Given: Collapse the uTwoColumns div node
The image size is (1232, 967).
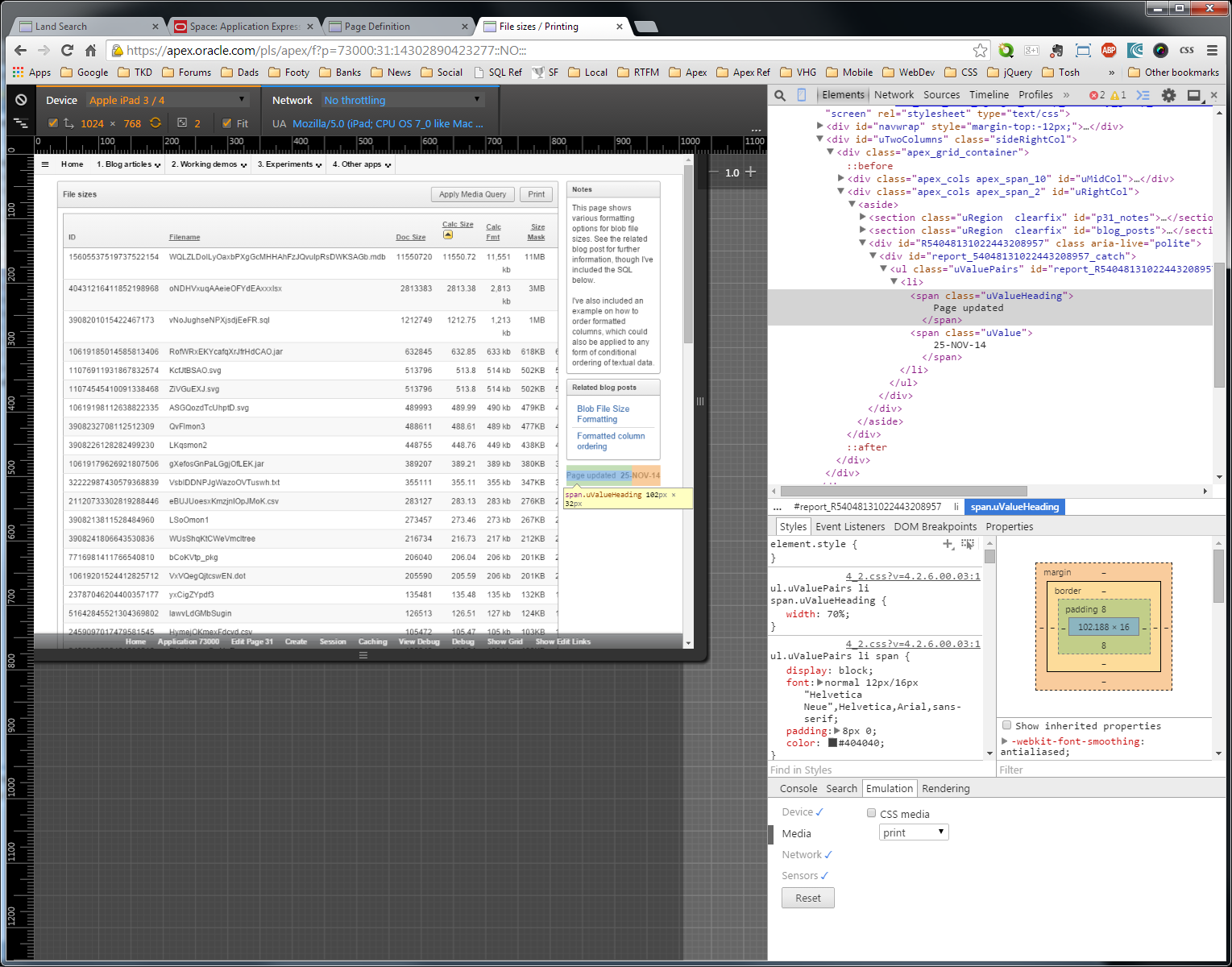Looking at the screenshot, I should click(819, 139).
